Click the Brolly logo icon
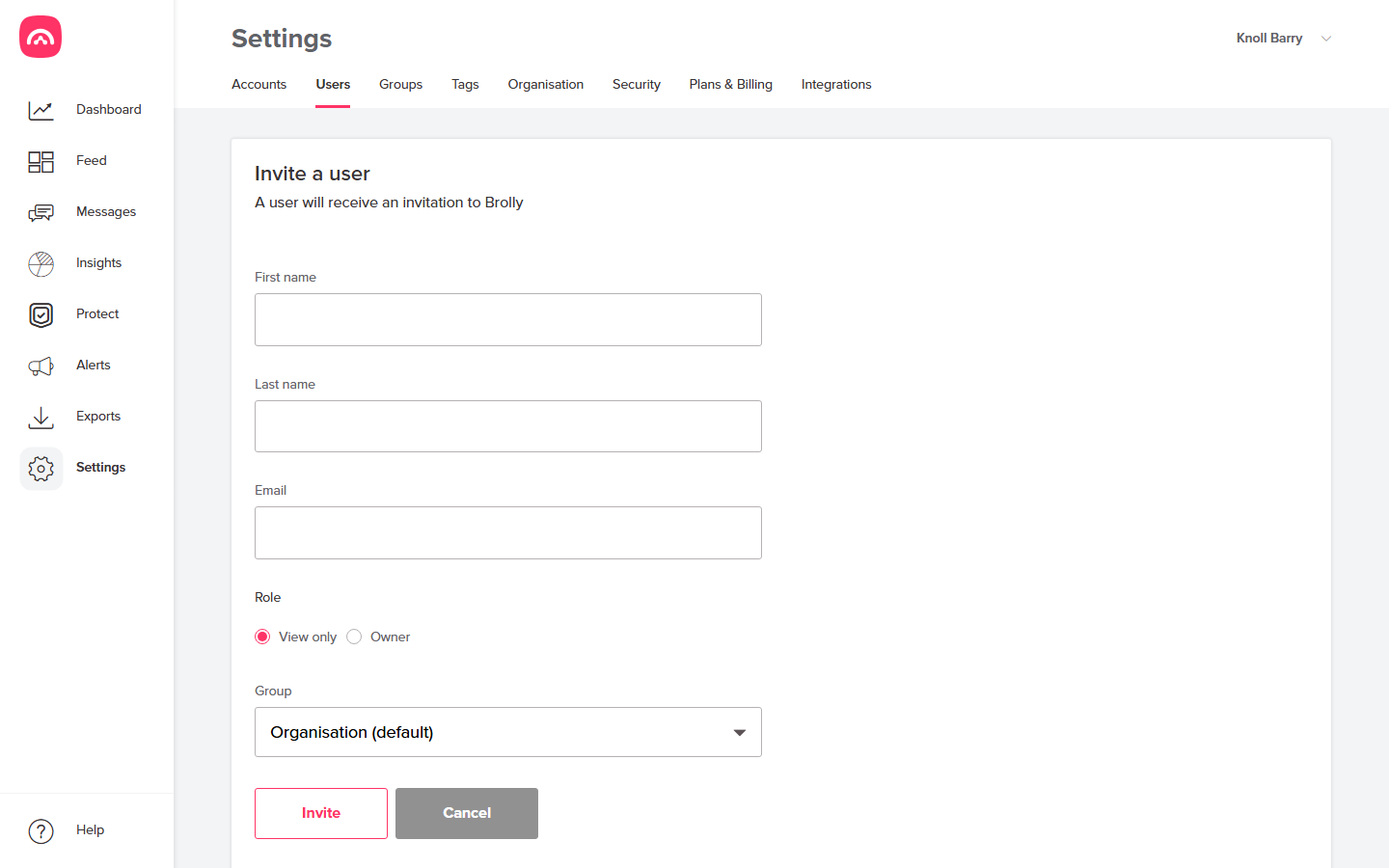The width and height of the screenshot is (1389, 868). pos(41,37)
